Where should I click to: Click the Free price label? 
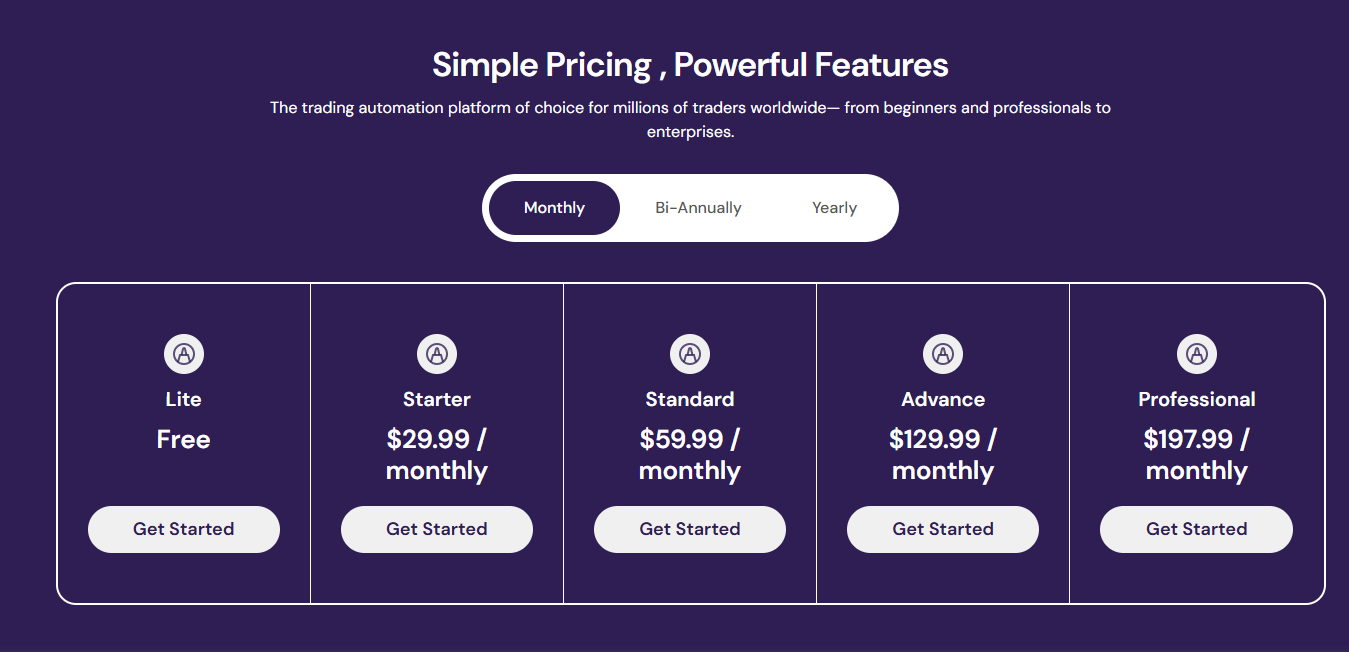(183, 439)
